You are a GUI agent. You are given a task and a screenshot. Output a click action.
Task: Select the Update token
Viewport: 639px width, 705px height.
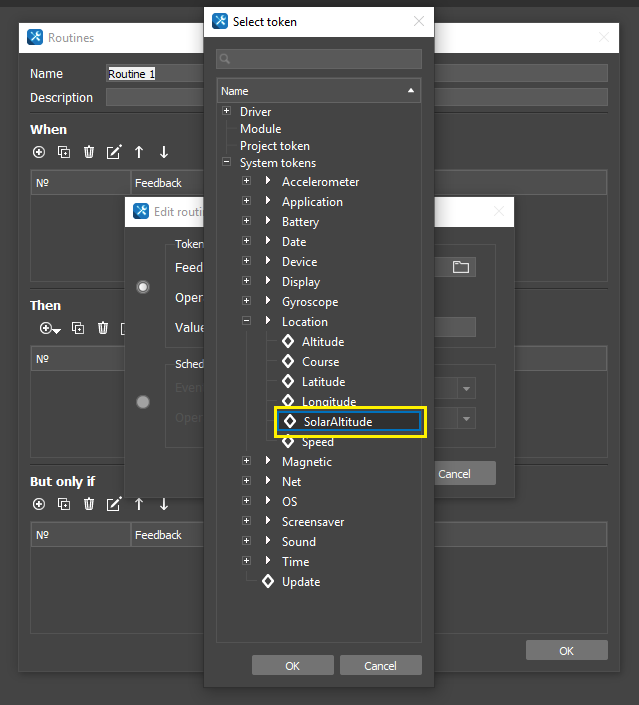300,582
